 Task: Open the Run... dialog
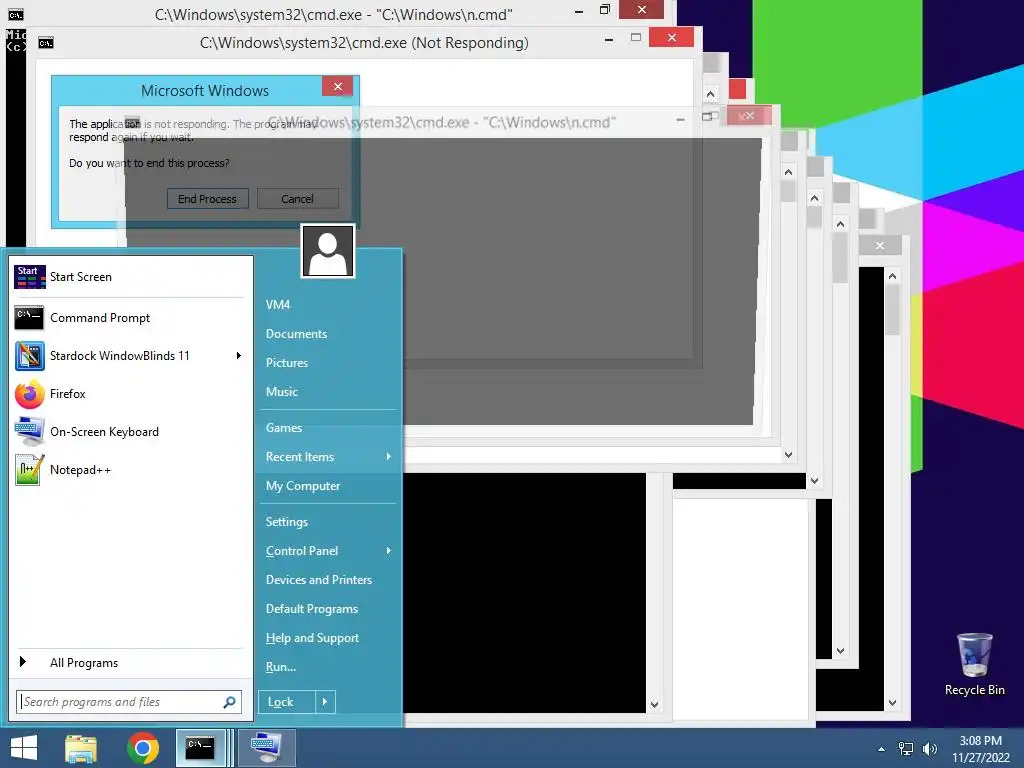point(280,667)
